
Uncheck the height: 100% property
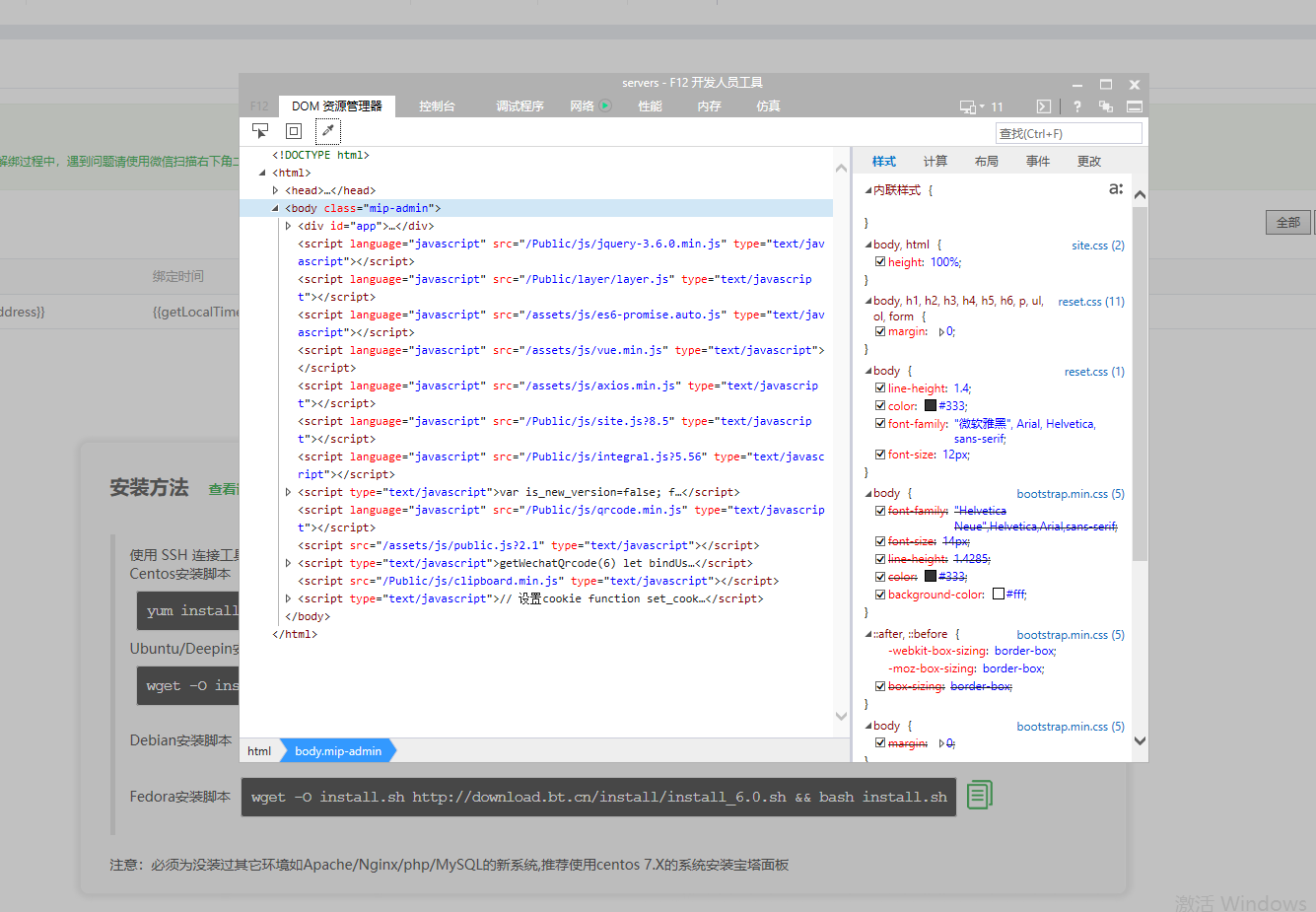pos(880,262)
